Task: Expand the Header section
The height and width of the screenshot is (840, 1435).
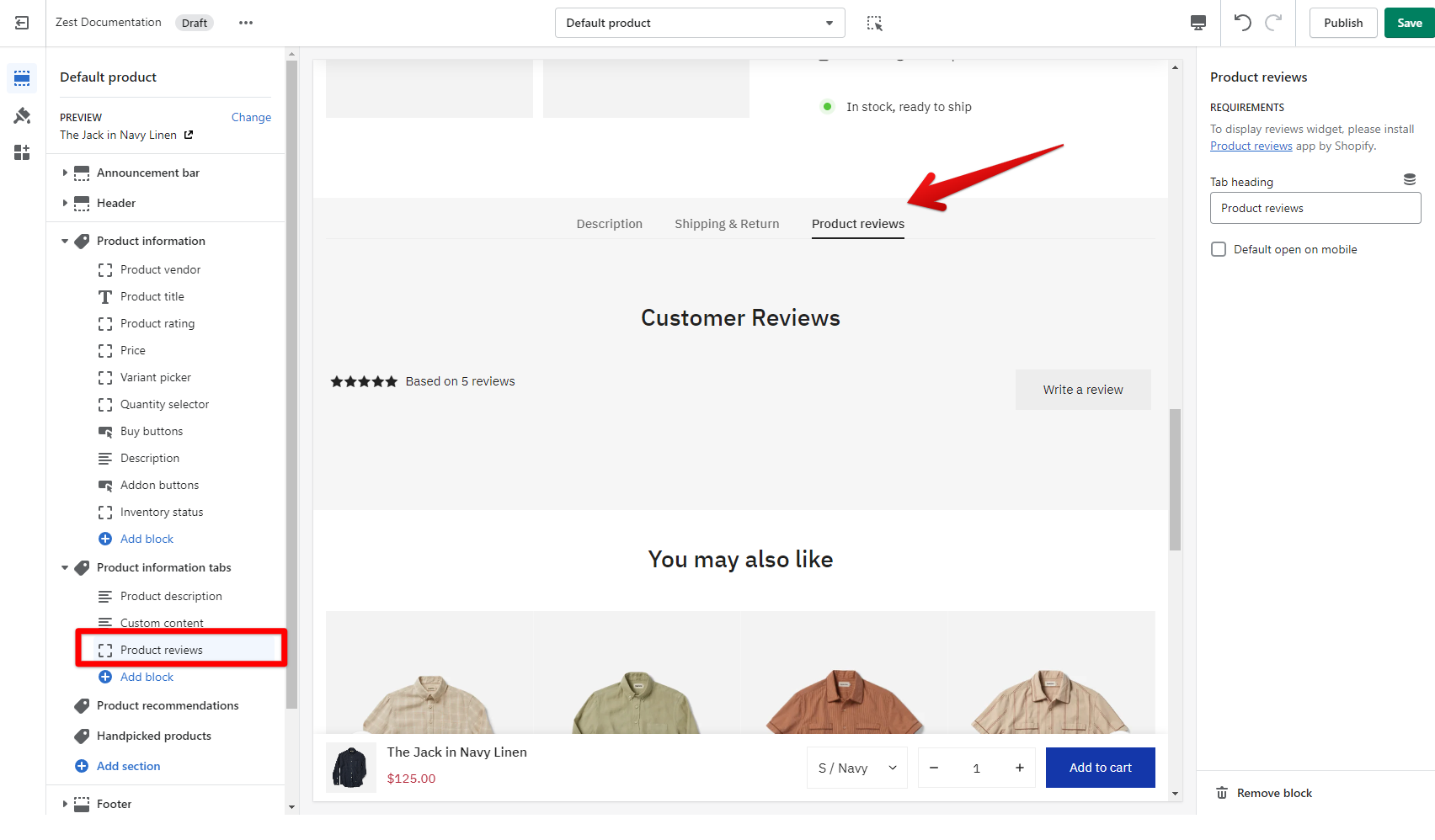Action: click(65, 203)
